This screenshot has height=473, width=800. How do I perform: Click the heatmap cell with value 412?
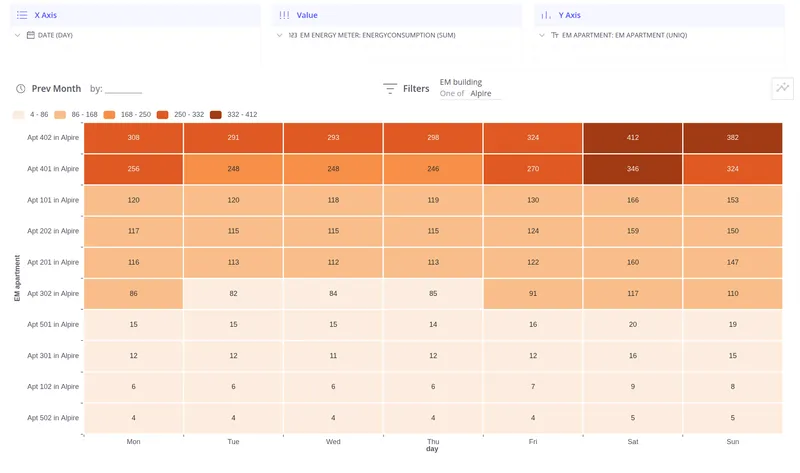pos(633,138)
